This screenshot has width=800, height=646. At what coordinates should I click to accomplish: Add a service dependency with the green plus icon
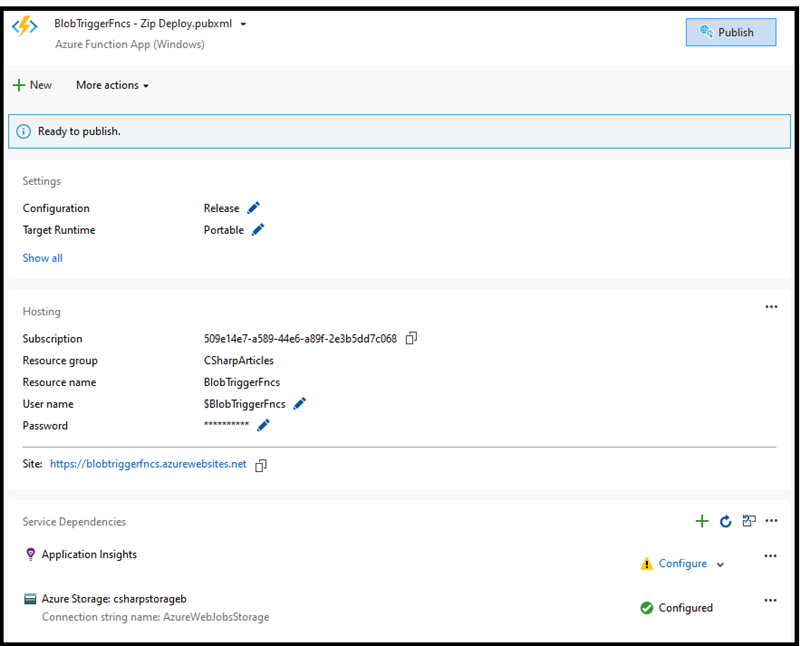[702, 521]
